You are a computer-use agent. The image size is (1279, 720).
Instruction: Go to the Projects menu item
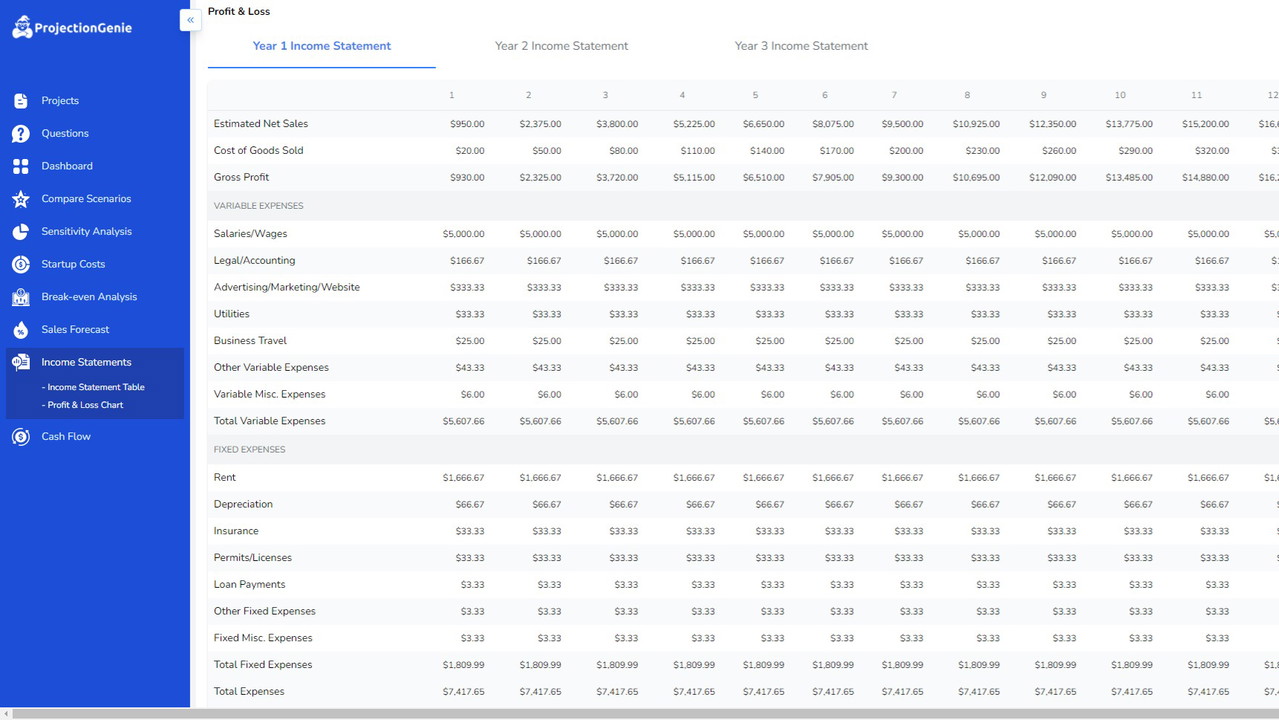[x=60, y=101]
